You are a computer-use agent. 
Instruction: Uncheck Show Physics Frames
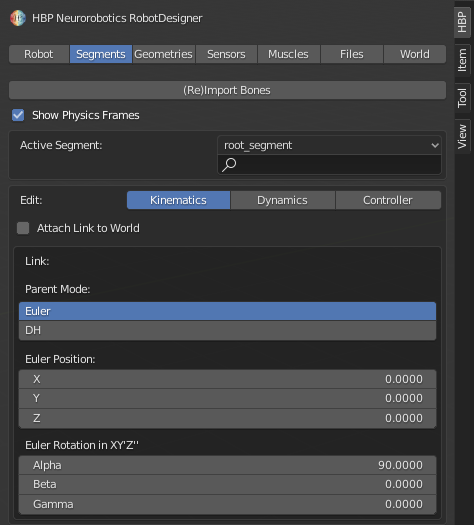pyautogui.click(x=18, y=115)
